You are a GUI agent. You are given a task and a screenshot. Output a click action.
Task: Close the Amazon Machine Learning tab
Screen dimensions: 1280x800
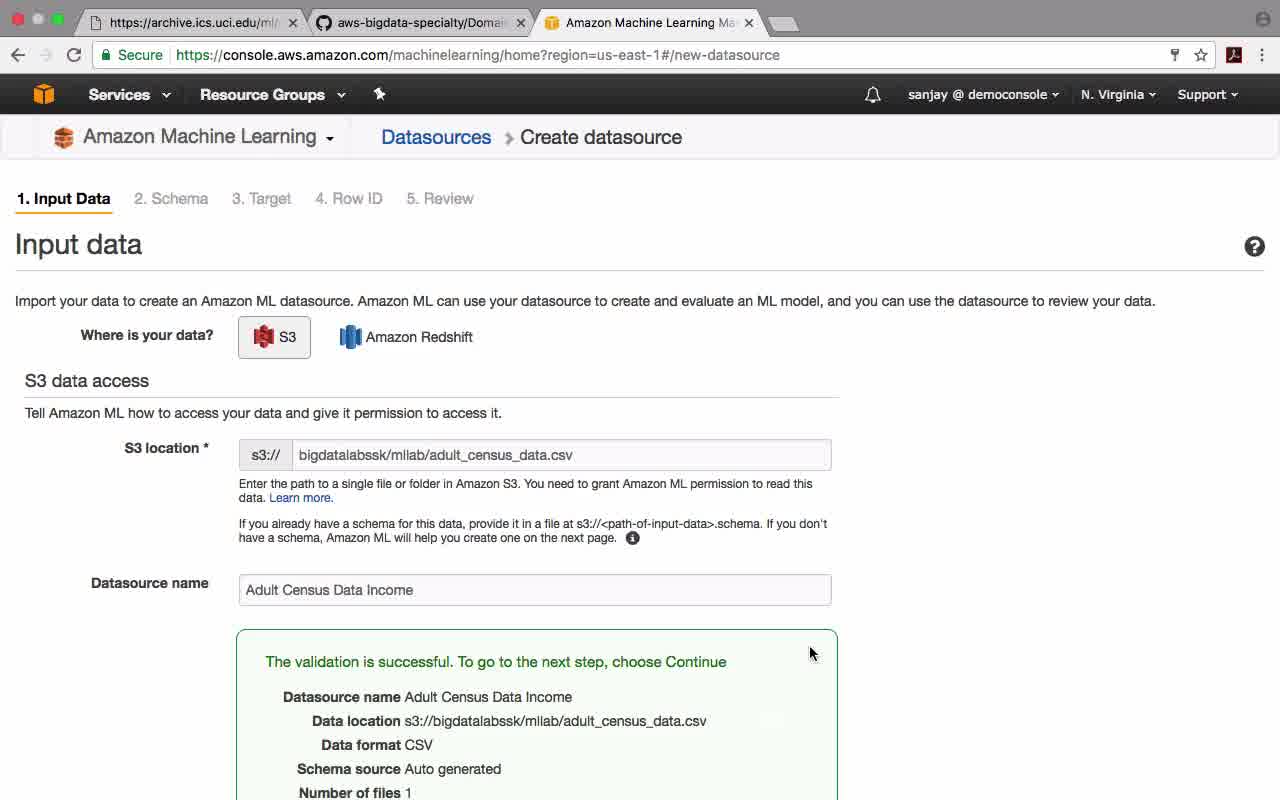[x=749, y=22]
